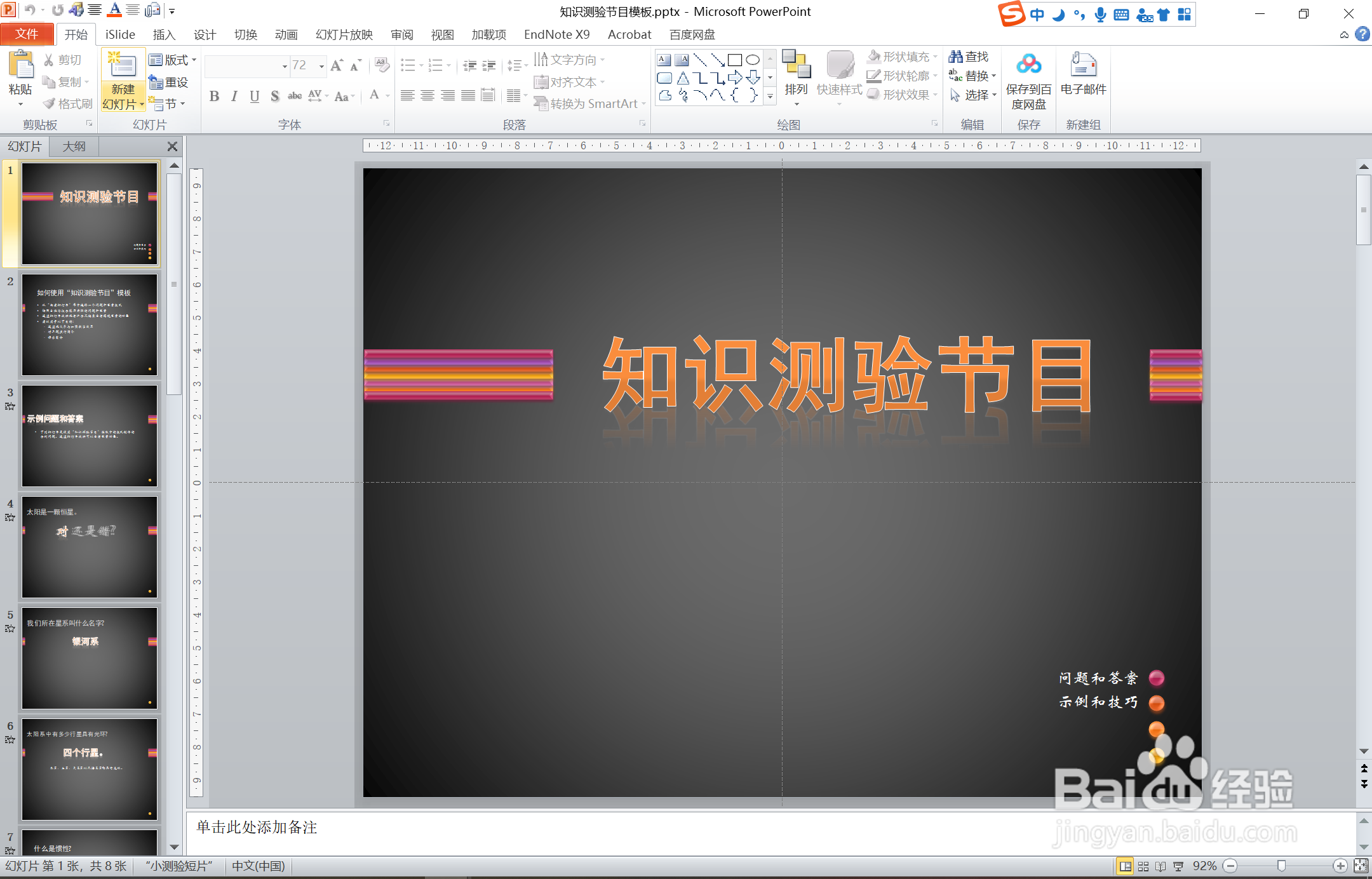Select the oval shape in shape gallery
The height and width of the screenshot is (879, 1372).
pos(753,60)
